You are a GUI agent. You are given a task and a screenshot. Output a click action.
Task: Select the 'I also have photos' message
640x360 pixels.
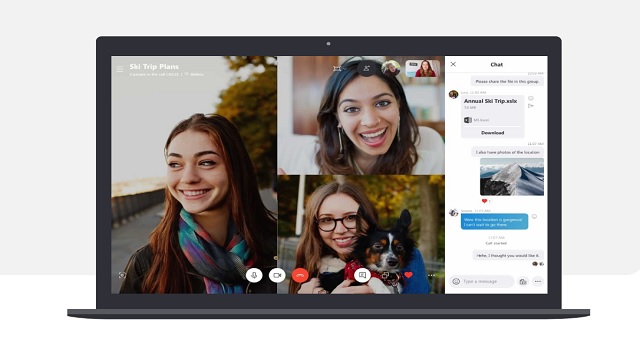(507, 152)
